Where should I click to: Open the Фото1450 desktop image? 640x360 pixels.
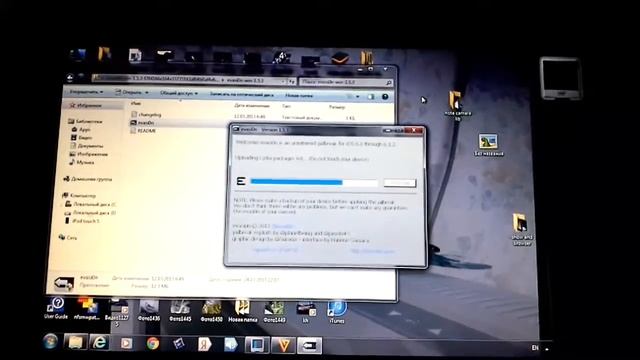pos(211,311)
